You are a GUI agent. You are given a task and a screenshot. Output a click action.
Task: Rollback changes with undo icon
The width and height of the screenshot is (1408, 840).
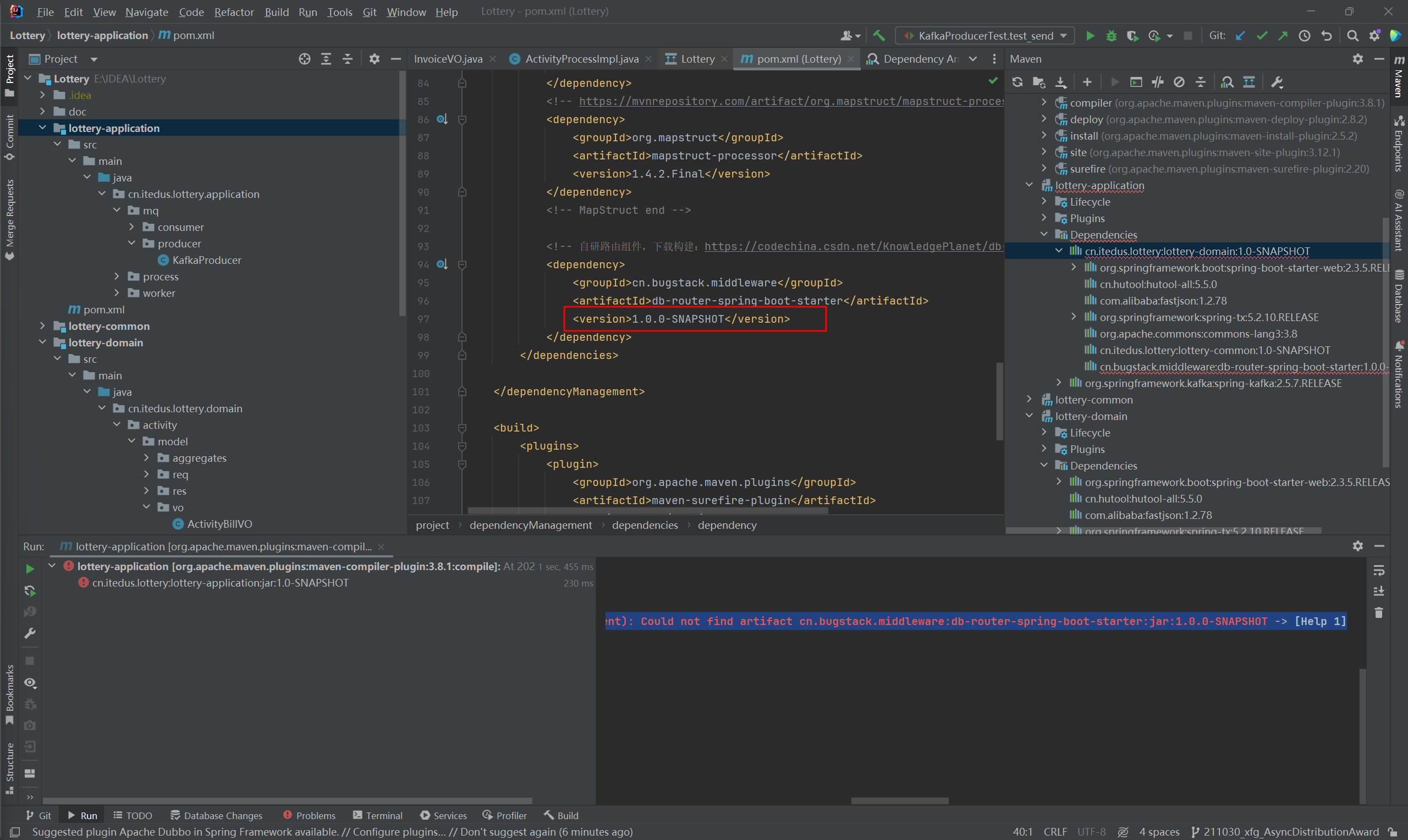[x=1327, y=36]
